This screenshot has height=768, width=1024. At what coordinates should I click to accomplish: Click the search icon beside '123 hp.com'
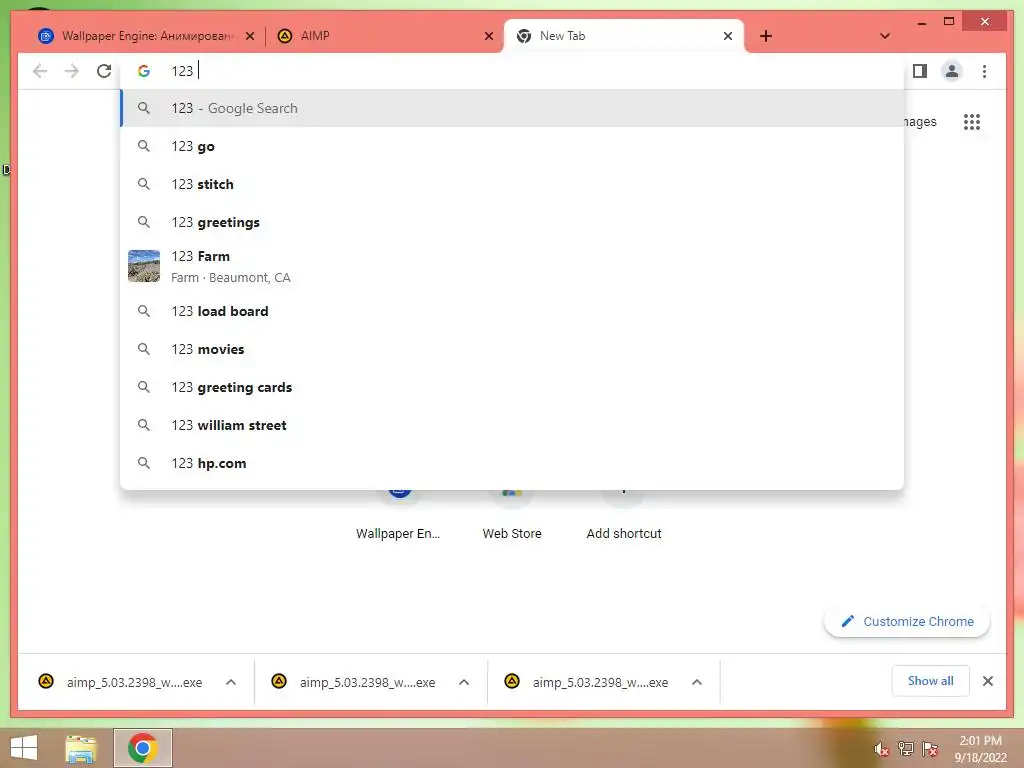tap(144, 462)
